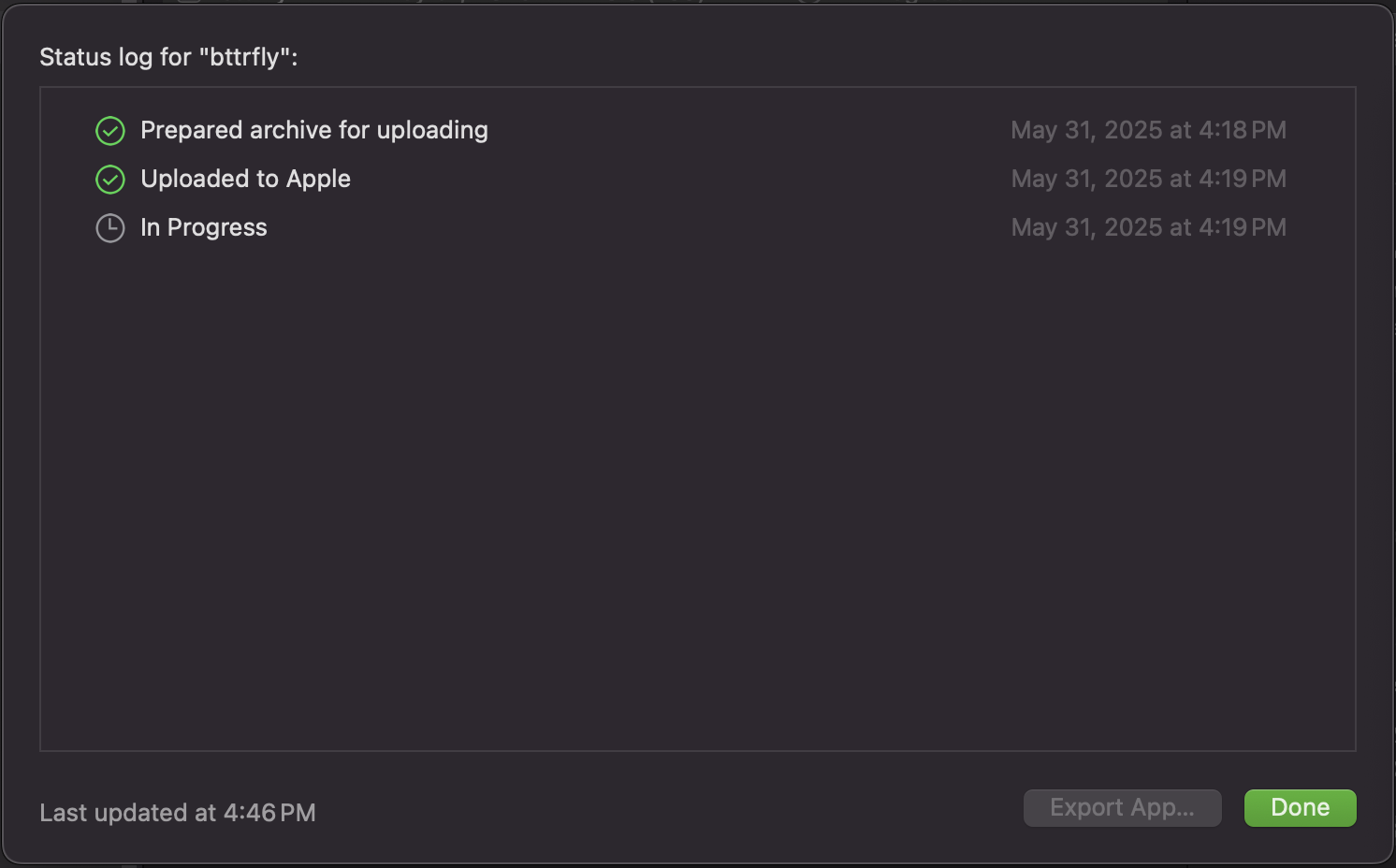Click the 4:46 PM time in the footer
Screen dimensions: 1396x868
tap(269, 813)
